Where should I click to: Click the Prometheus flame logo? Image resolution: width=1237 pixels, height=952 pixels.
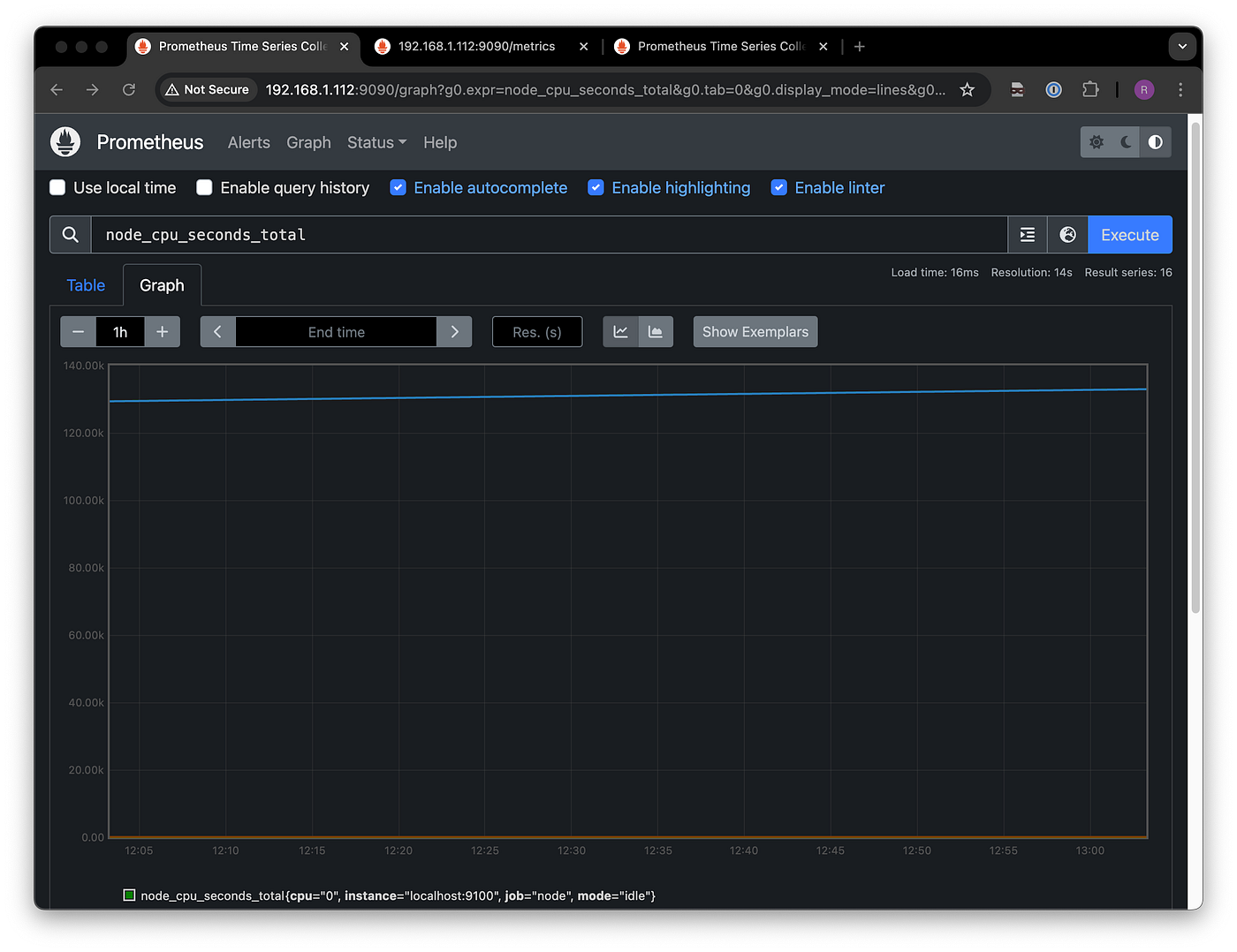click(x=65, y=142)
